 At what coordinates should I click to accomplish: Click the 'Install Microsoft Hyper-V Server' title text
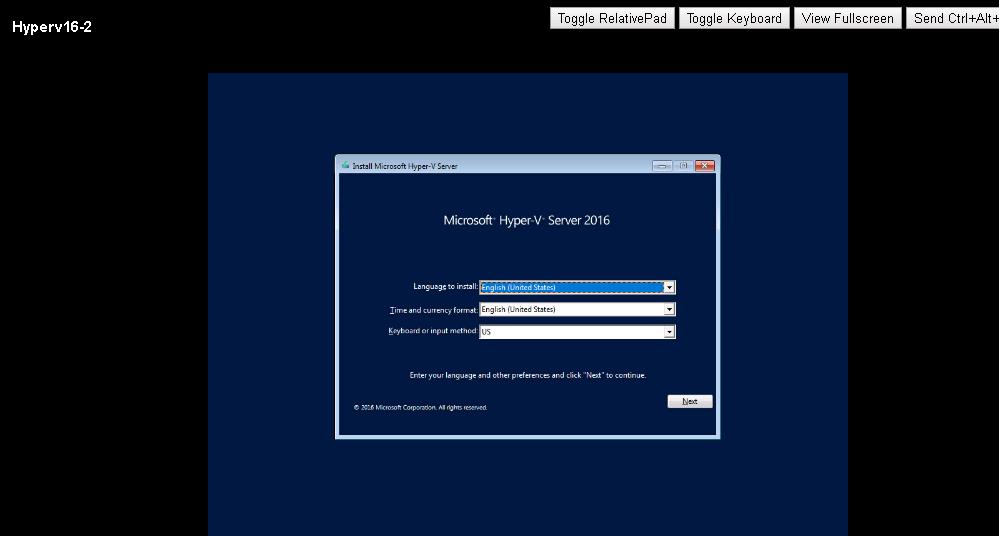405,166
